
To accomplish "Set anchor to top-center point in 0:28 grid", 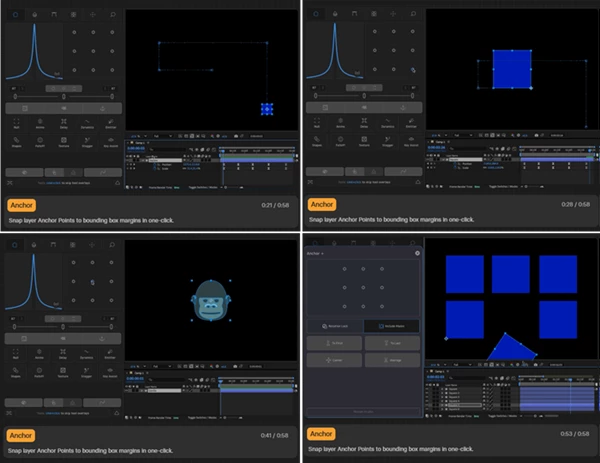I will [393, 31].
